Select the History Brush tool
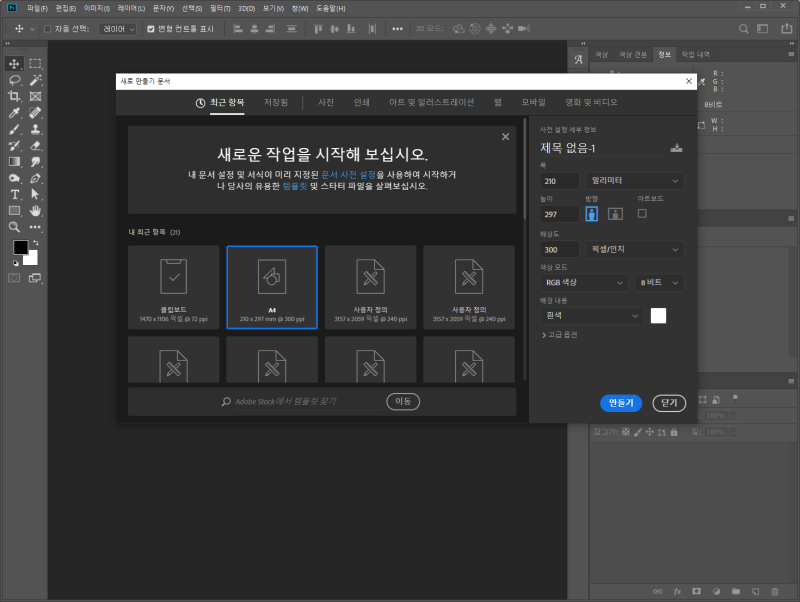Screen dimensions: 800x602 pos(14,145)
